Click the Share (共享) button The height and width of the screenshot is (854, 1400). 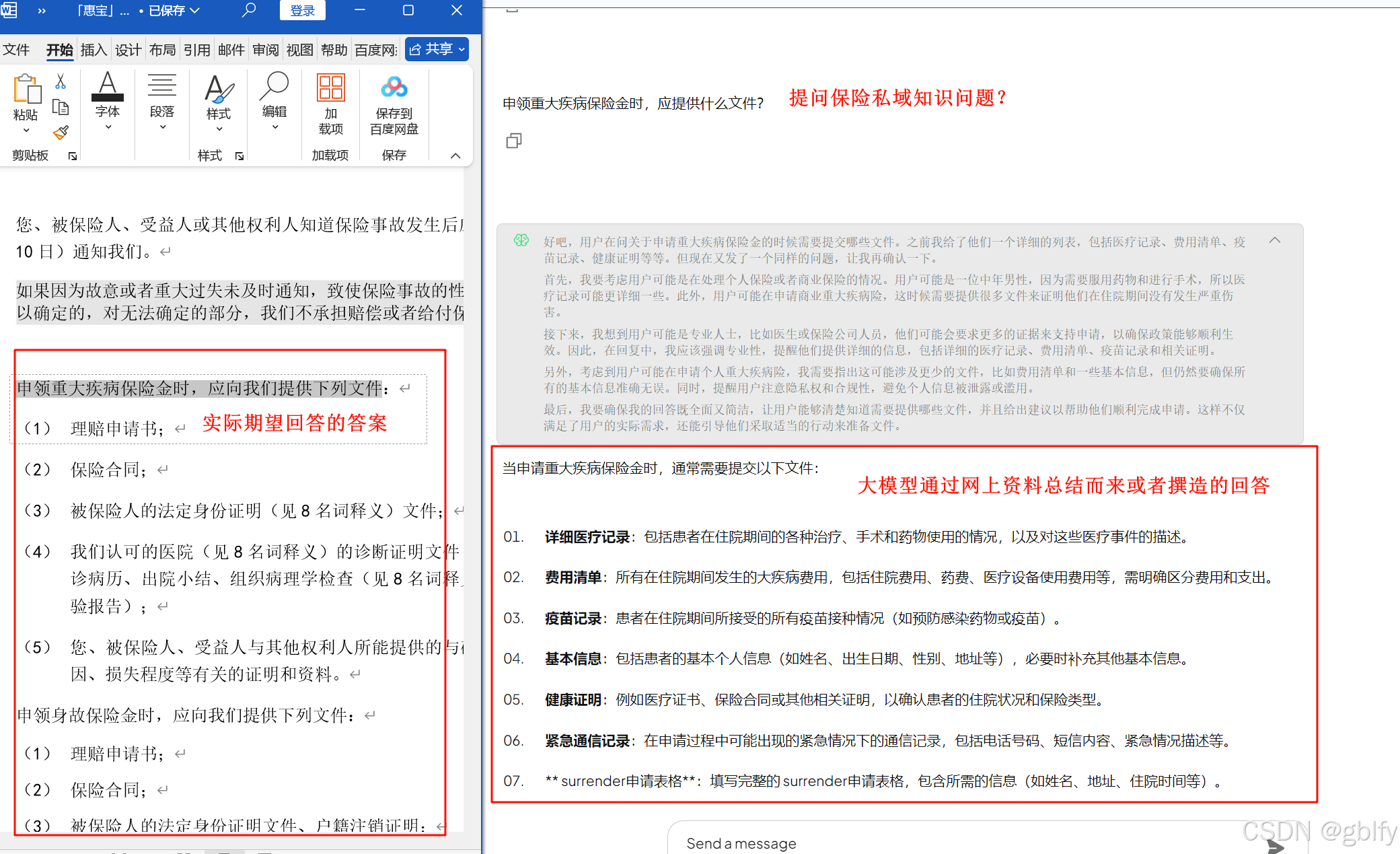437,49
